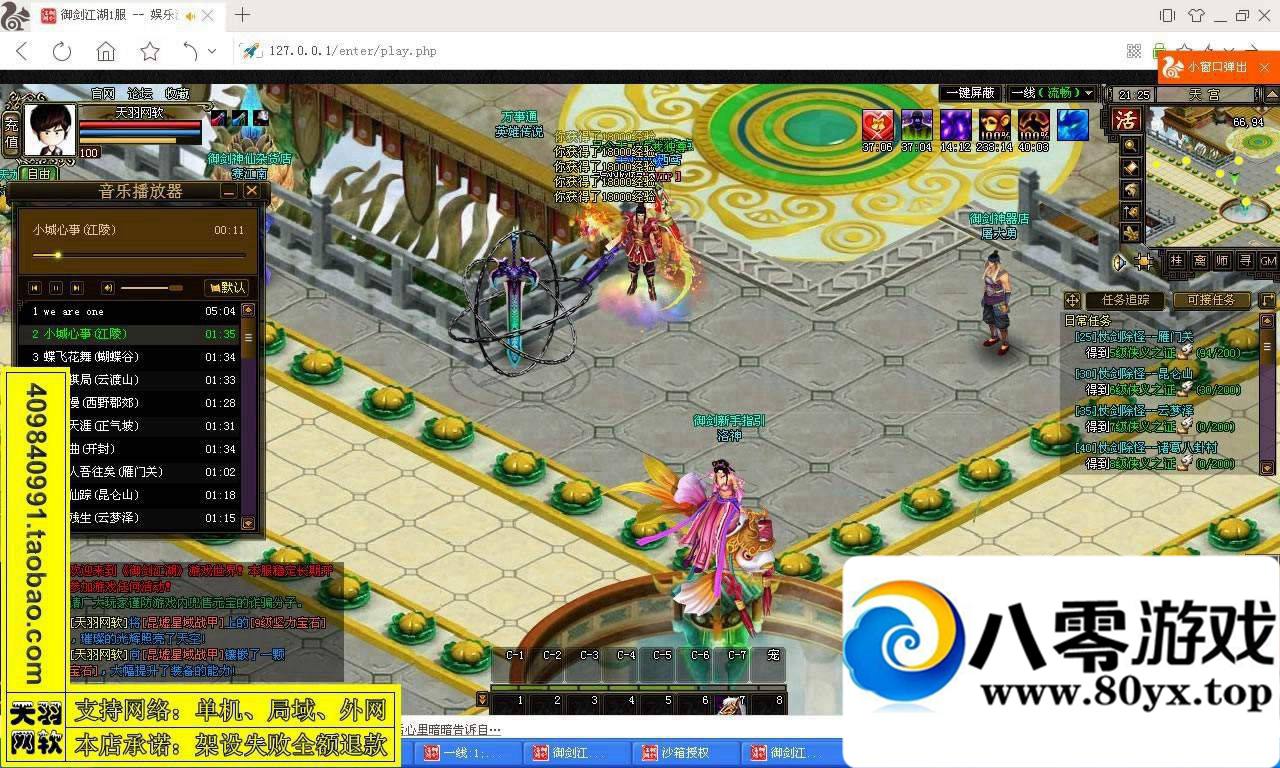Click the meditating figure buff 40:03

pyautogui.click(x=1033, y=124)
